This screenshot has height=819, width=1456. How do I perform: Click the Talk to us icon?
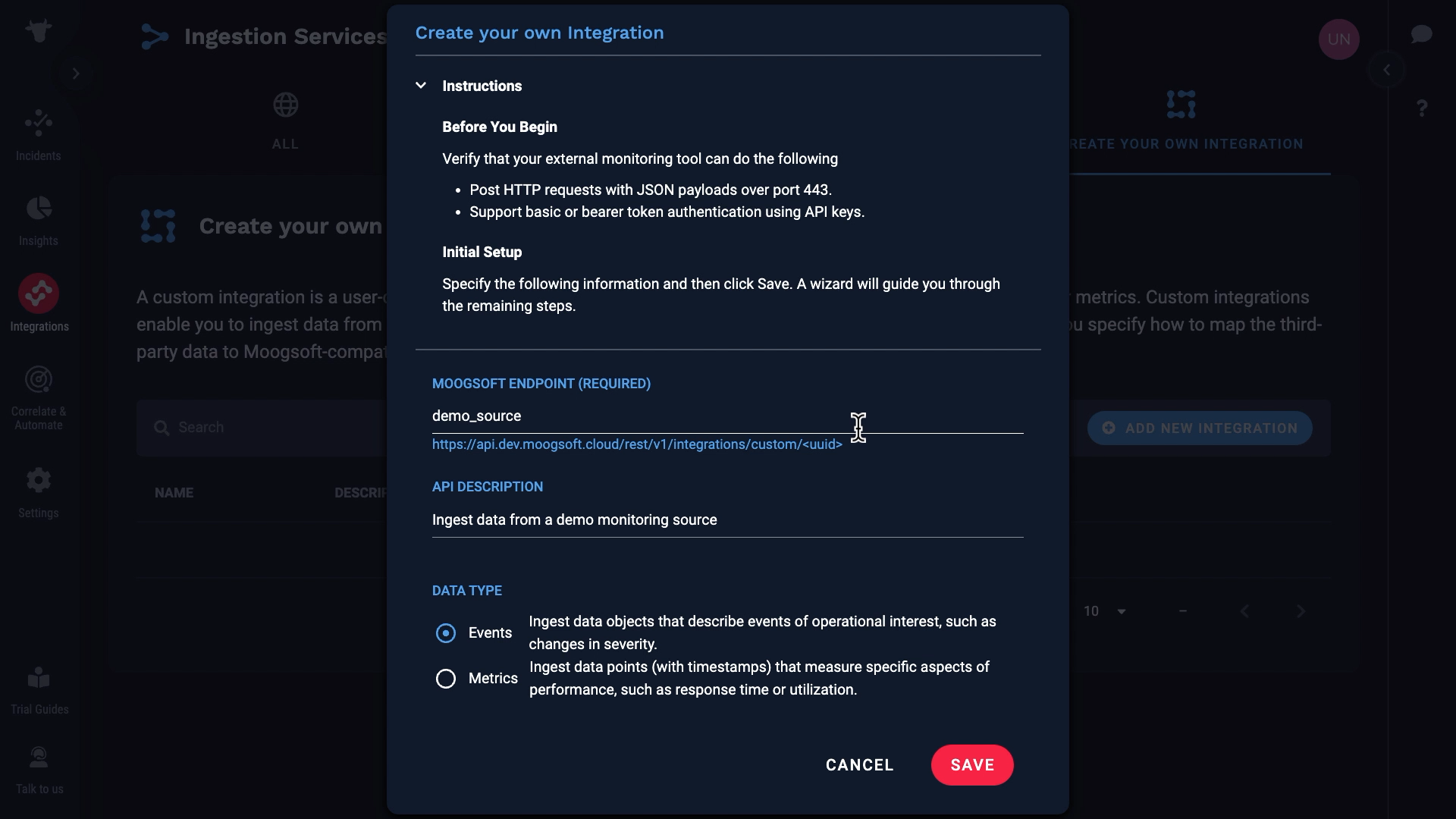pos(39,768)
